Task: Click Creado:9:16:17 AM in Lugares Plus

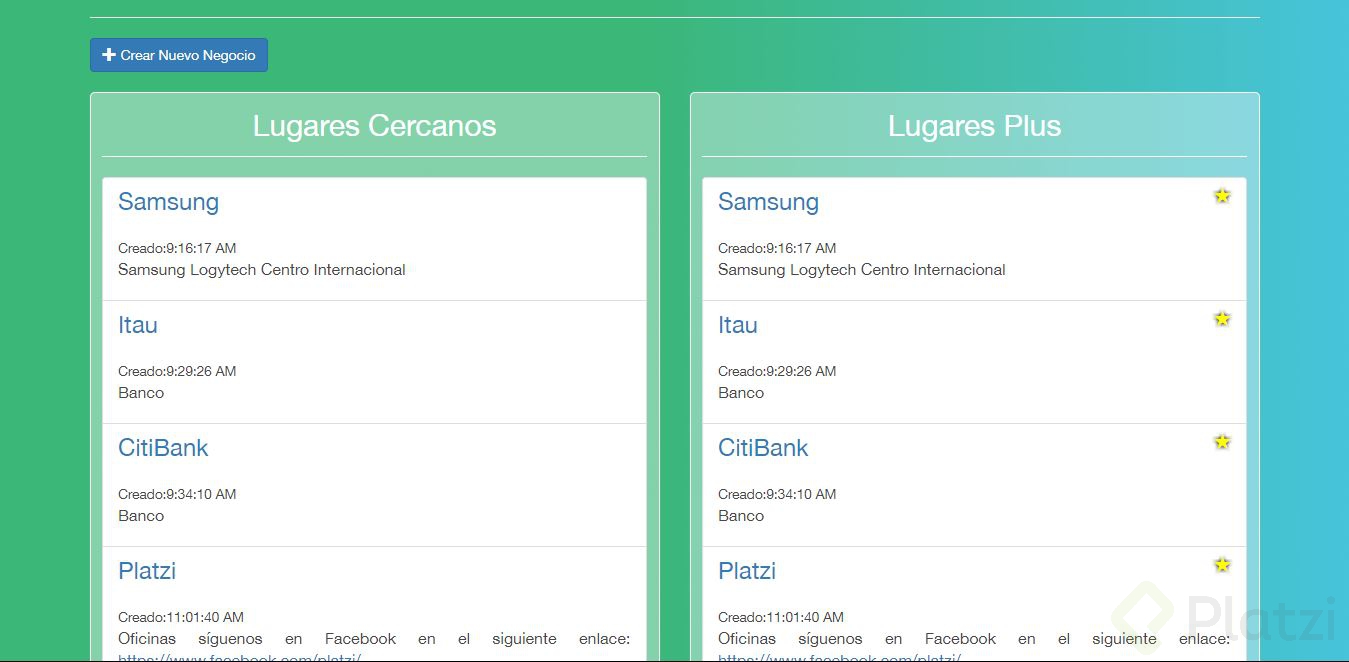Action: click(x=777, y=248)
